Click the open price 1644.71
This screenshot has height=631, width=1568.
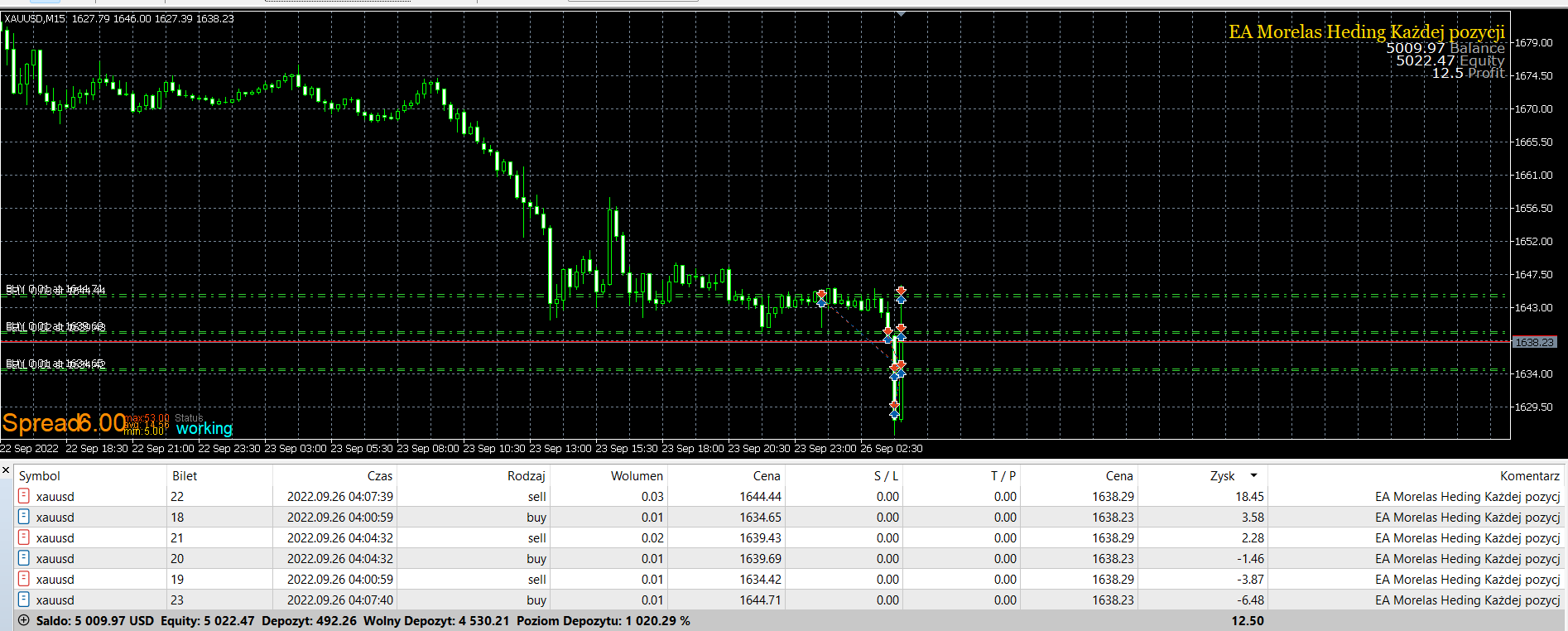tap(760, 600)
